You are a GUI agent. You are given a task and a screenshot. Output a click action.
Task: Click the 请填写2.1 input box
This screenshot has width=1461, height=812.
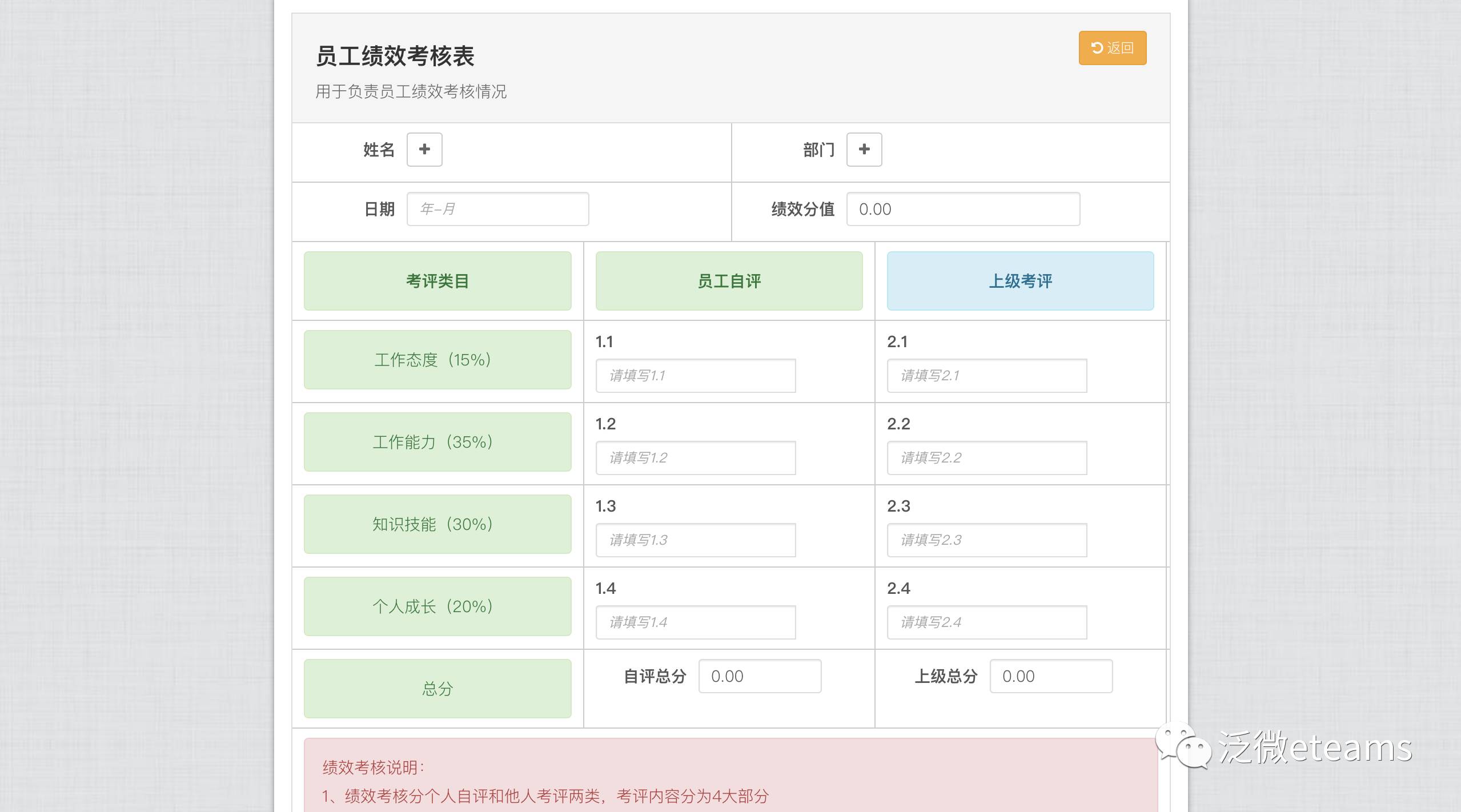986,376
